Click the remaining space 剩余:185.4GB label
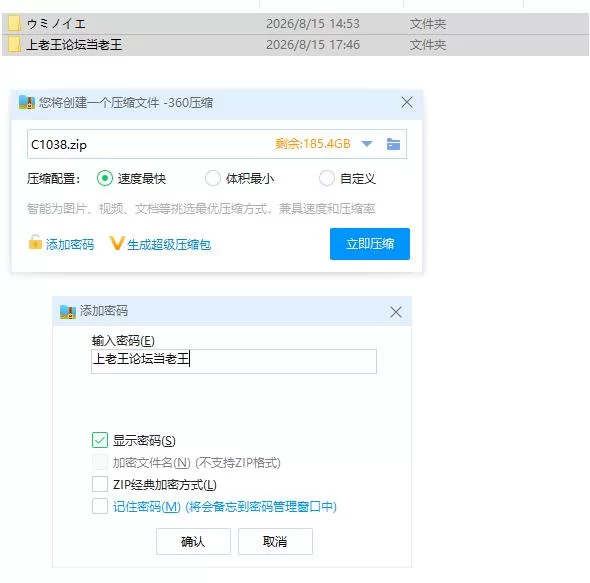This screenshot has width=590, height=583. (313, 143)
